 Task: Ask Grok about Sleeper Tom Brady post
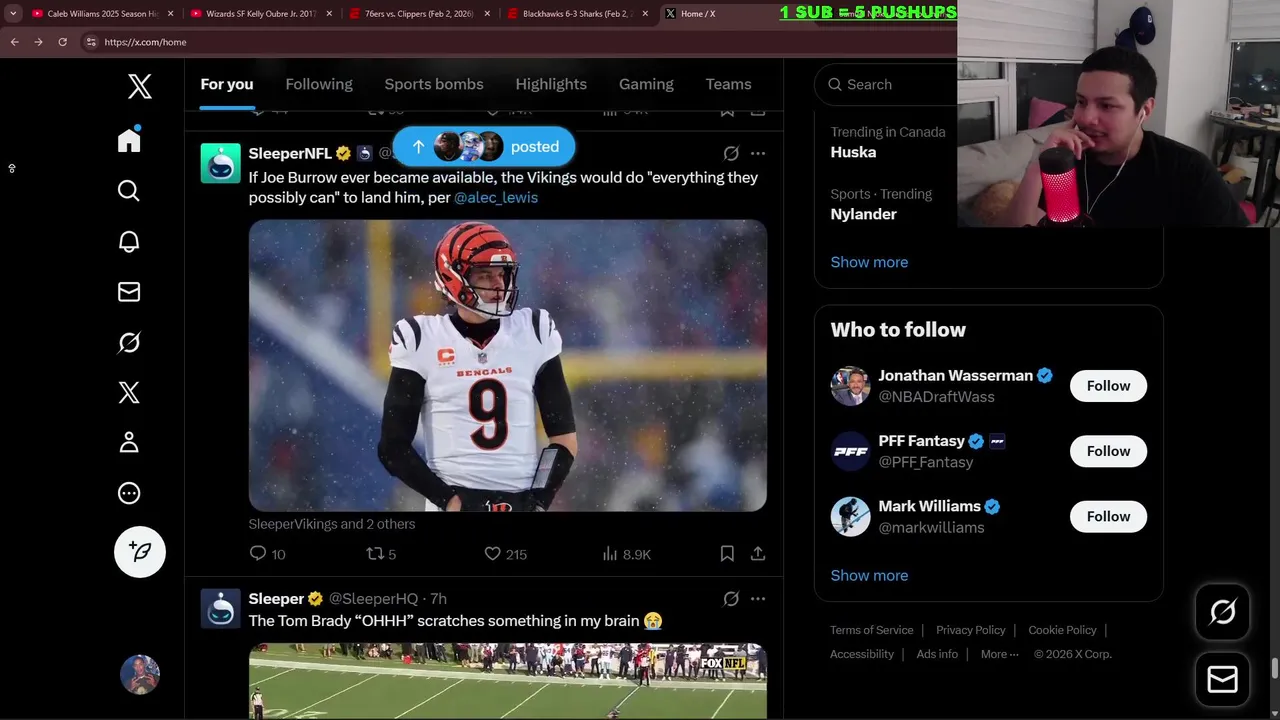(731, 599)
